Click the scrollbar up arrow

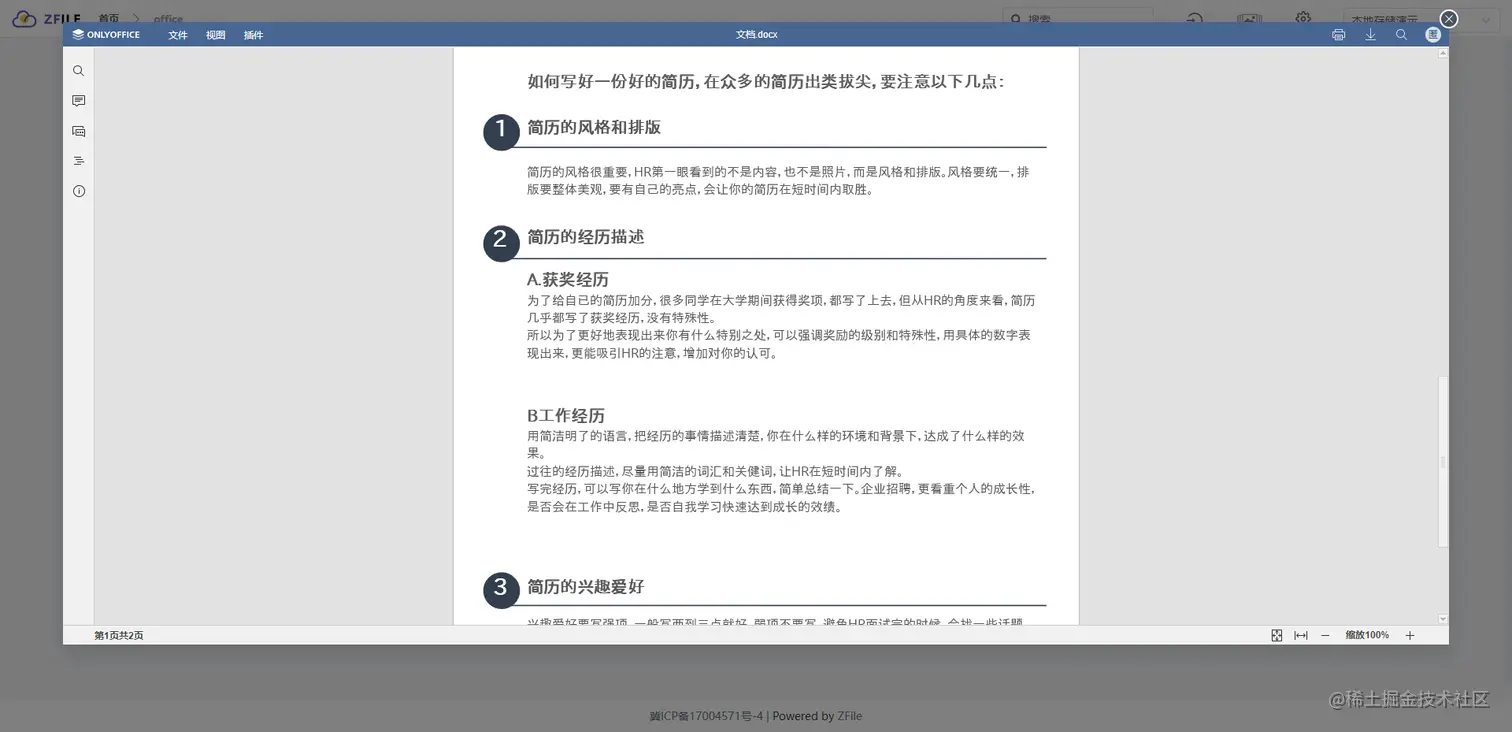[1443, 53]
